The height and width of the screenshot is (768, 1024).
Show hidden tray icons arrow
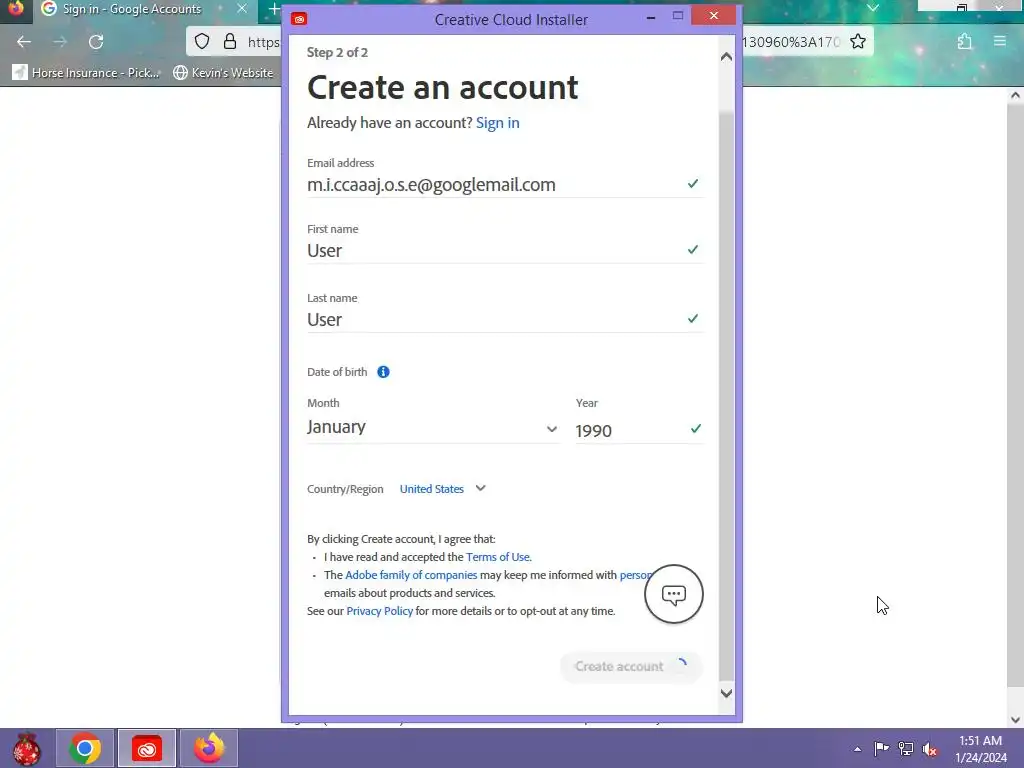pyautogui.click(x=857, y=749)
